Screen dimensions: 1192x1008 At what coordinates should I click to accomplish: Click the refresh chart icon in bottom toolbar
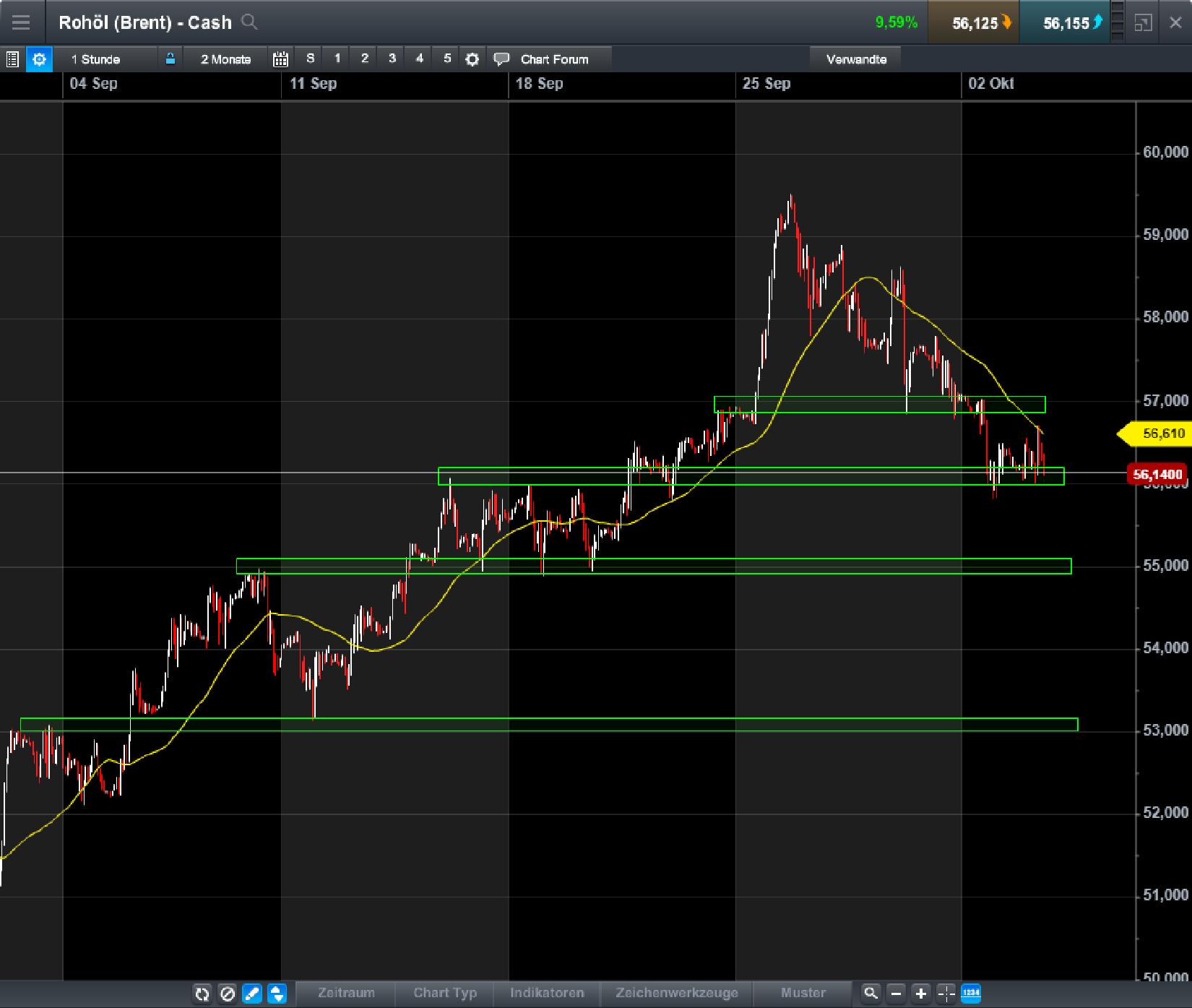(202, 994)
